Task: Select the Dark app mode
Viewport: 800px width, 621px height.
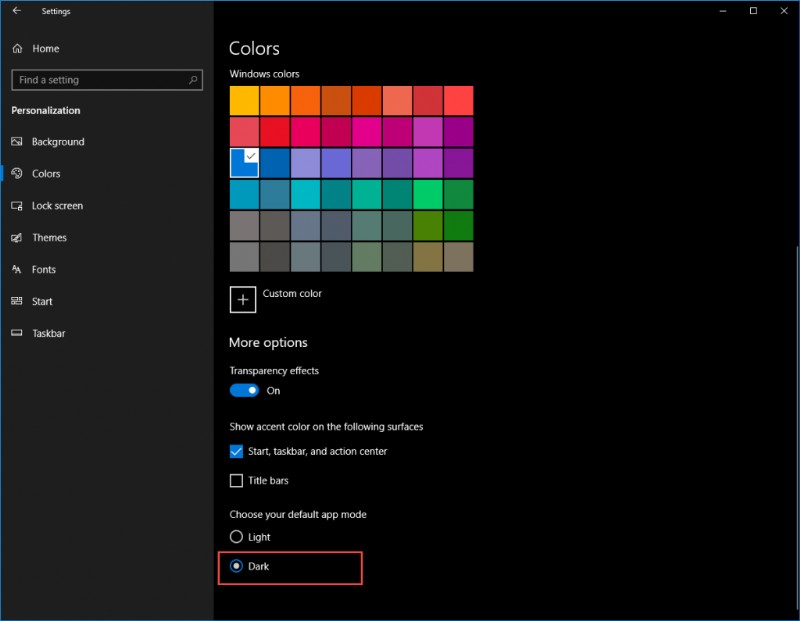Action: click(236, 565)
